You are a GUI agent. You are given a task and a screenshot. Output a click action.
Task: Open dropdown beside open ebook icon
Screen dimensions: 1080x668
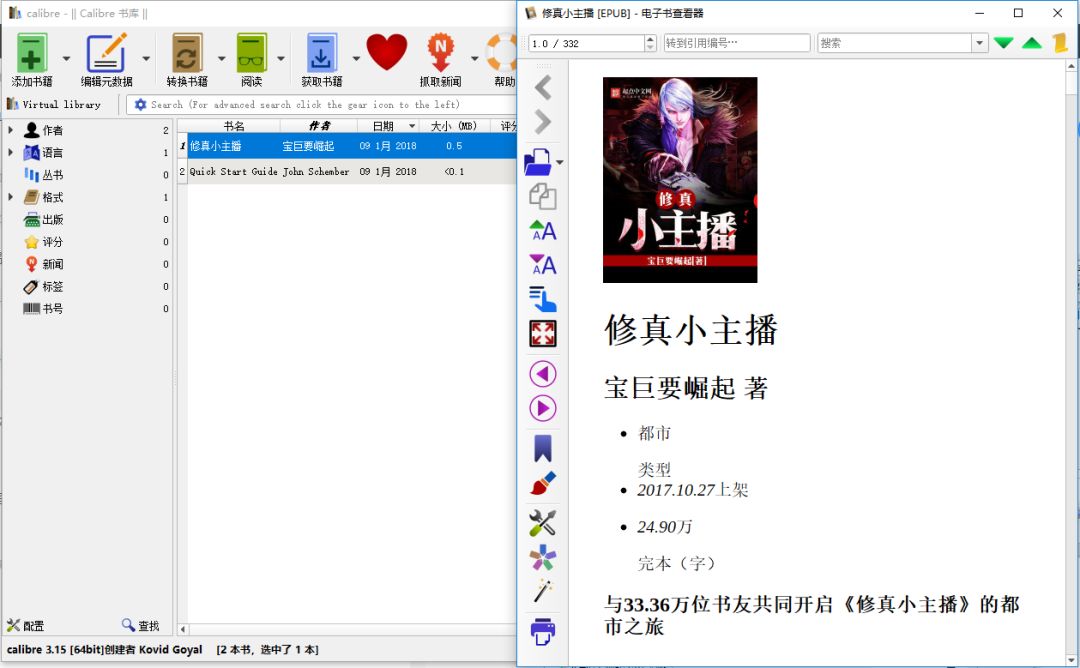click(560, 163)
